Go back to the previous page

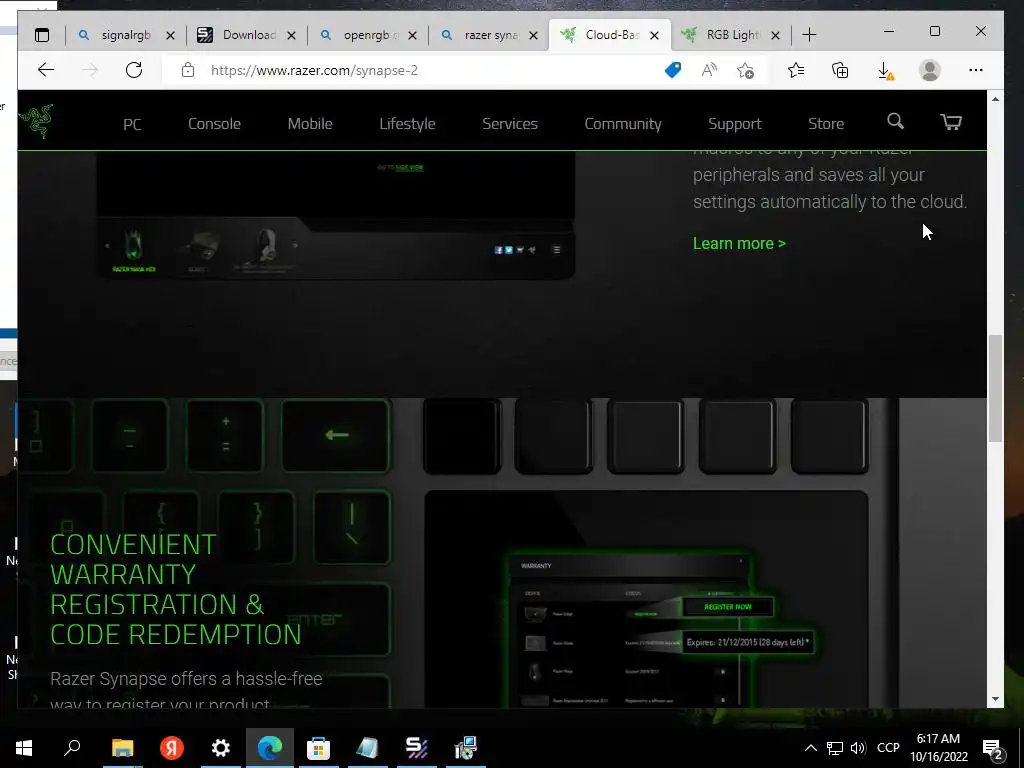pos(46,70)
